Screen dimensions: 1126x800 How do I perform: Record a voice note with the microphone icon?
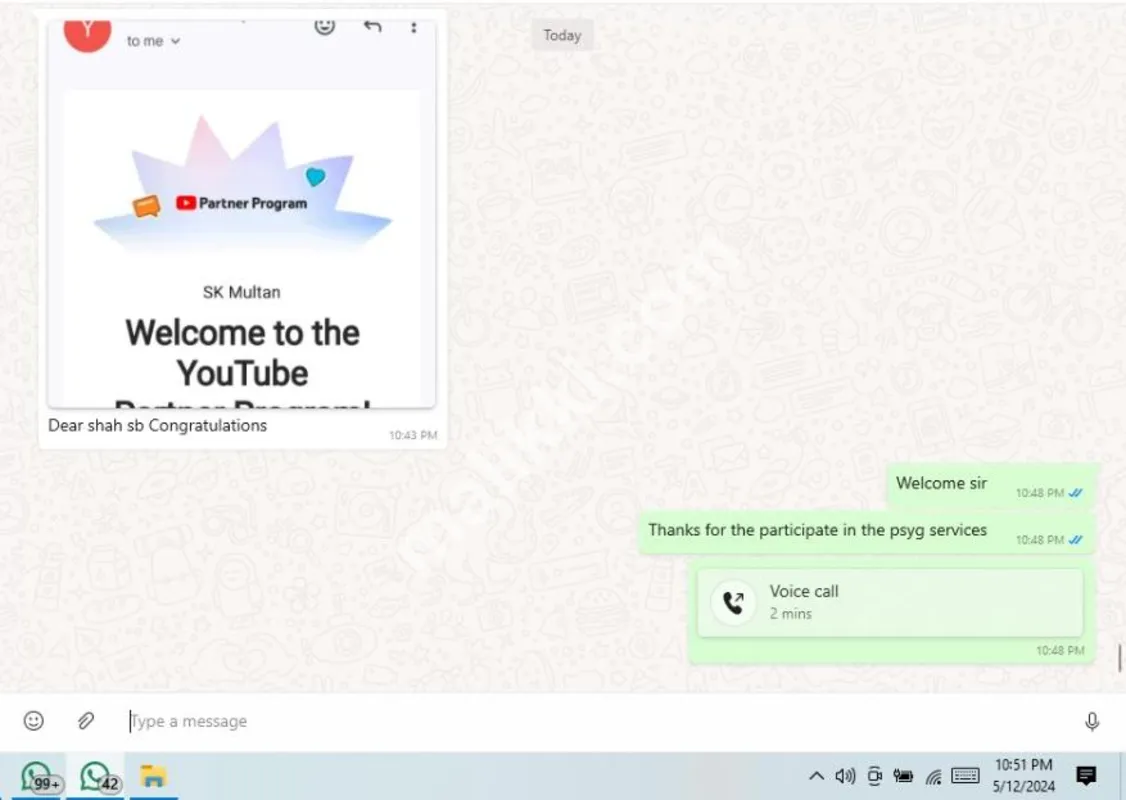(1091, 721)
